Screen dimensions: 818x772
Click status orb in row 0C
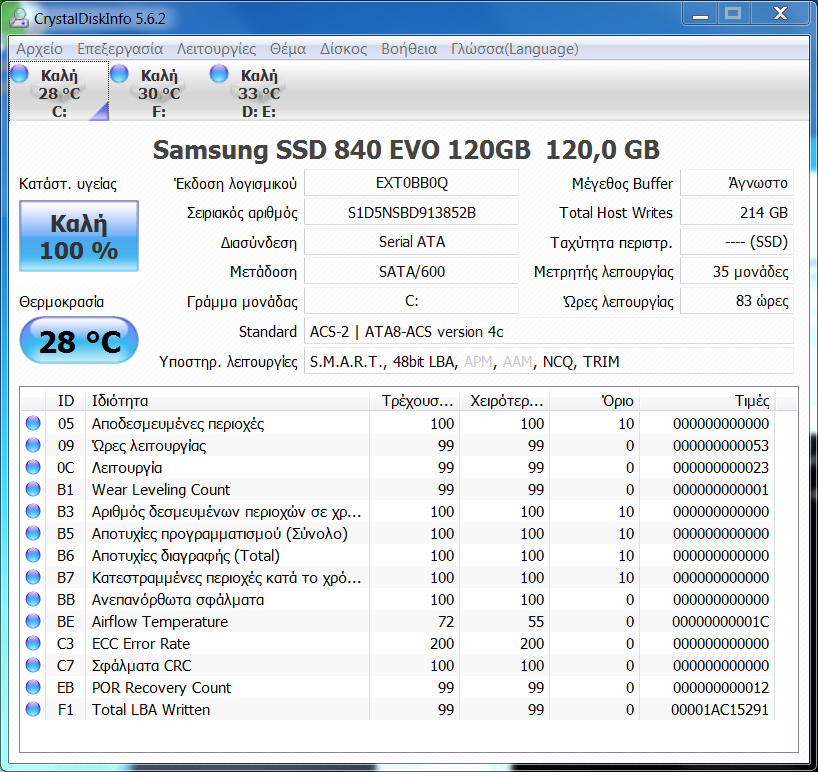[x=33, y=467]
